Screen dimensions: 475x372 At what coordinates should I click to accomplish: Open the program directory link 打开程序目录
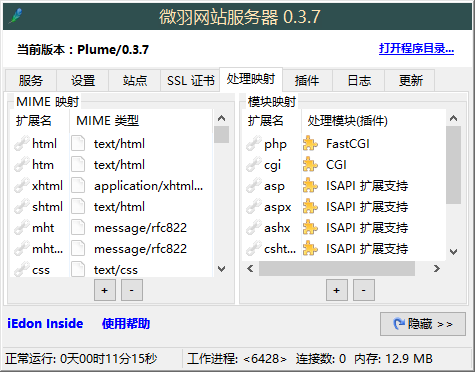coord(416,49)
